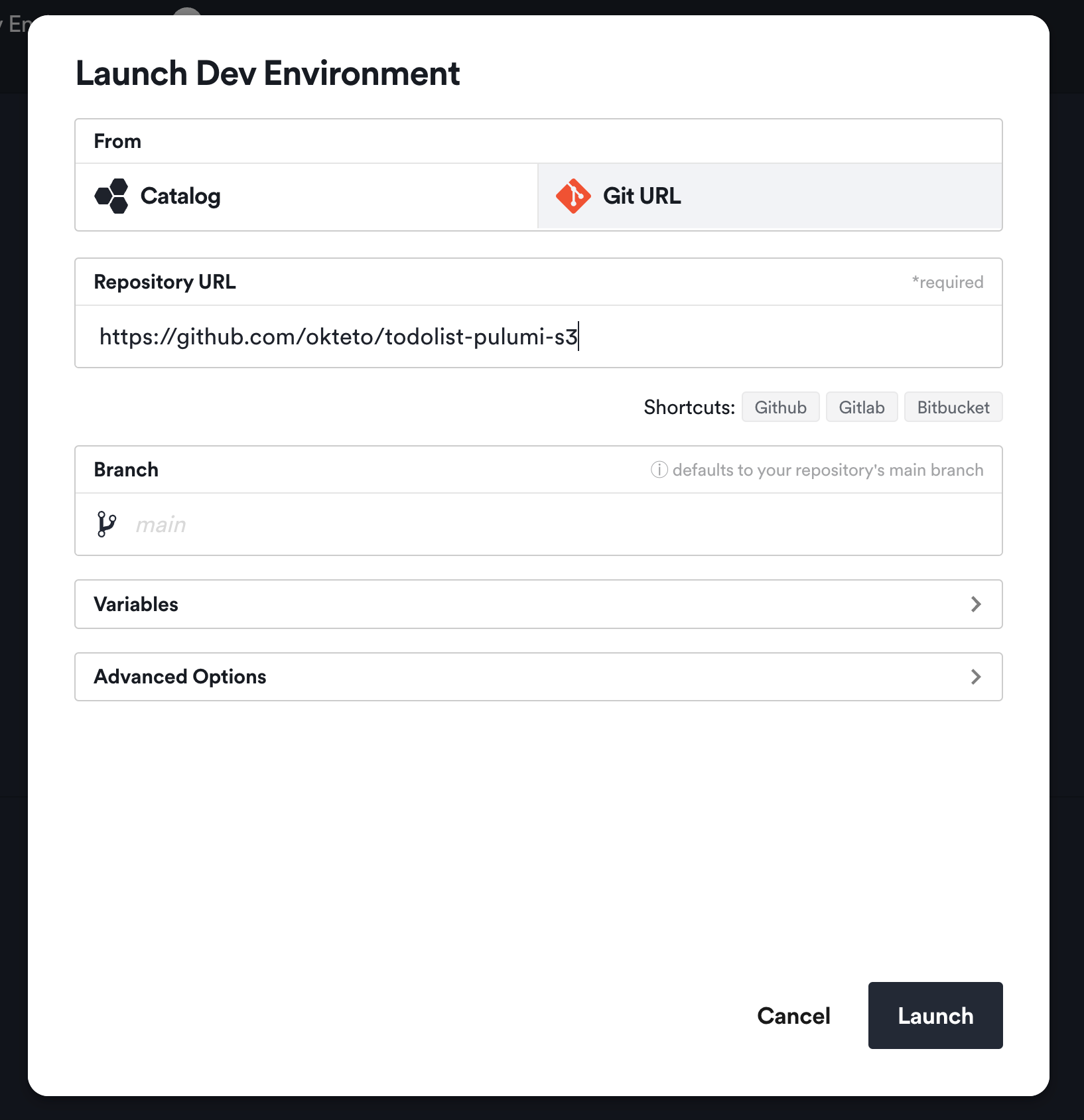This screenshot has width=1084, height=1120.
Task: Click the 'Branch' section label
Action: [x=126, y=470]
